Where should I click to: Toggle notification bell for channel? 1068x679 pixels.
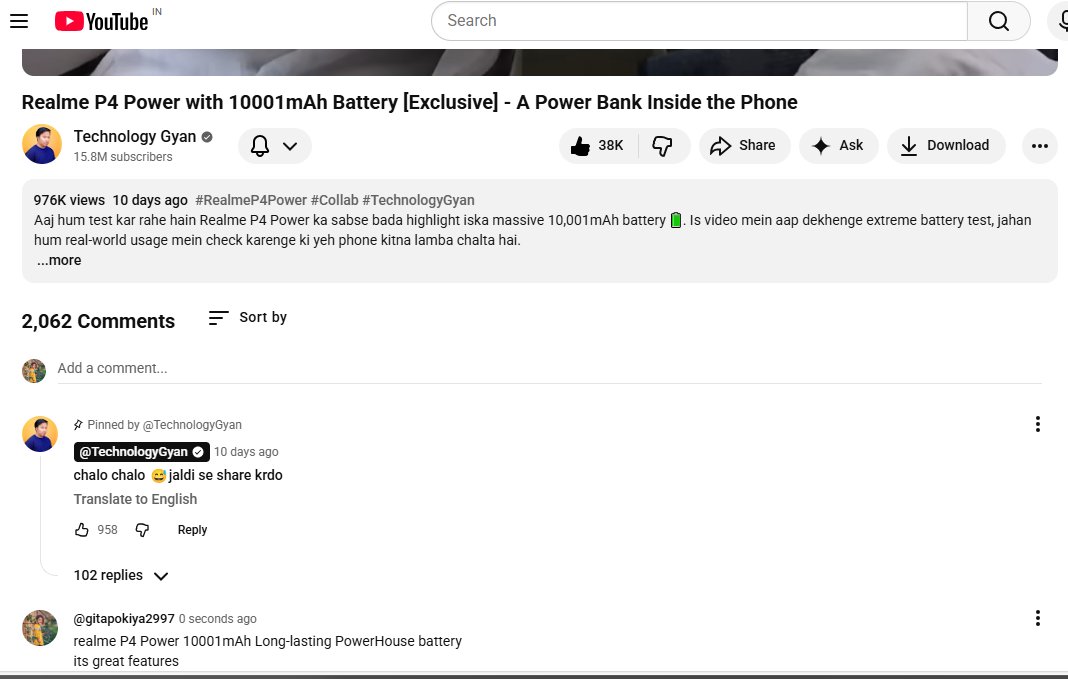pyautogui.click(x=260, y=146)
